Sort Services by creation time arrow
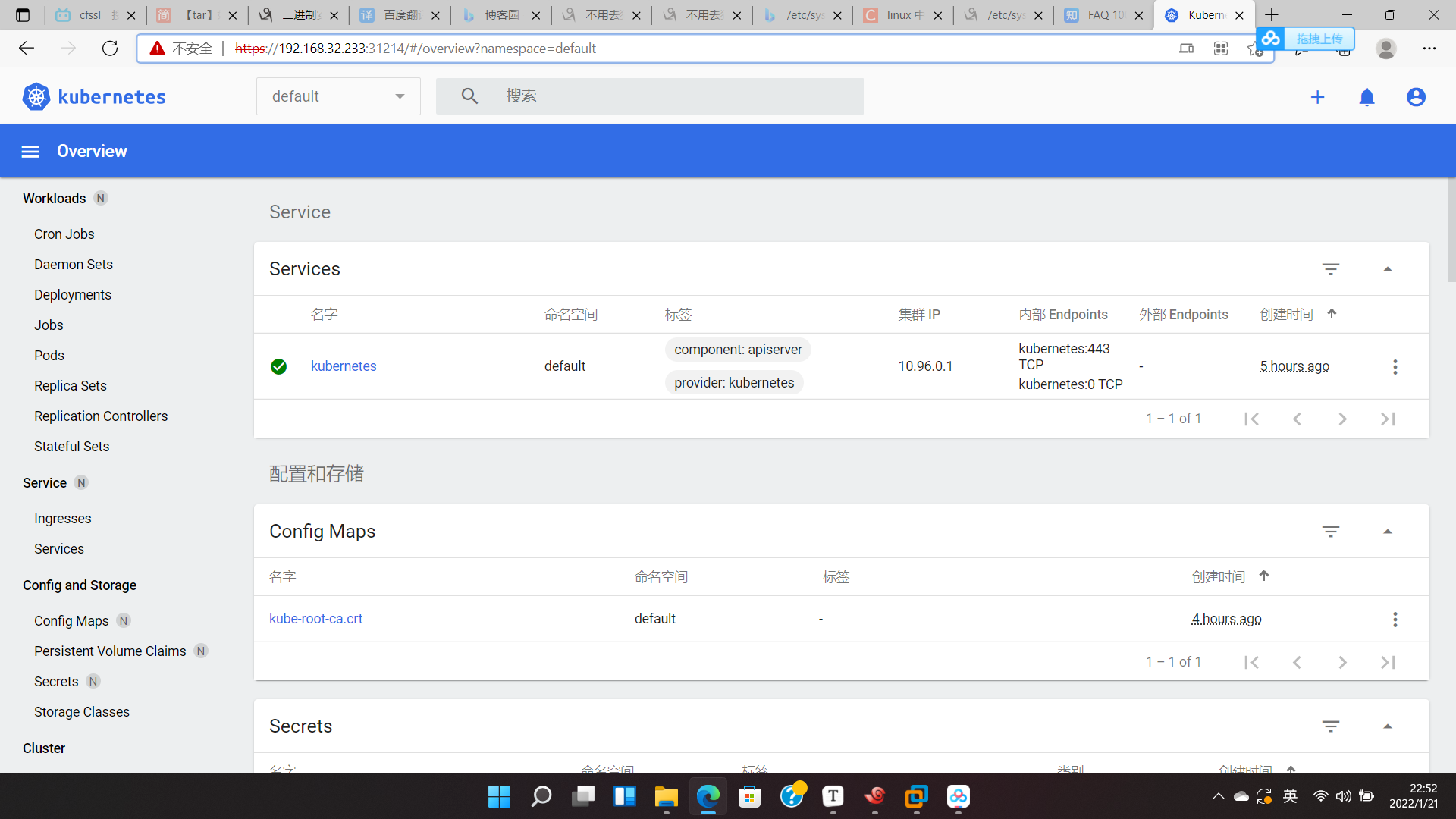 [1332, 314]
